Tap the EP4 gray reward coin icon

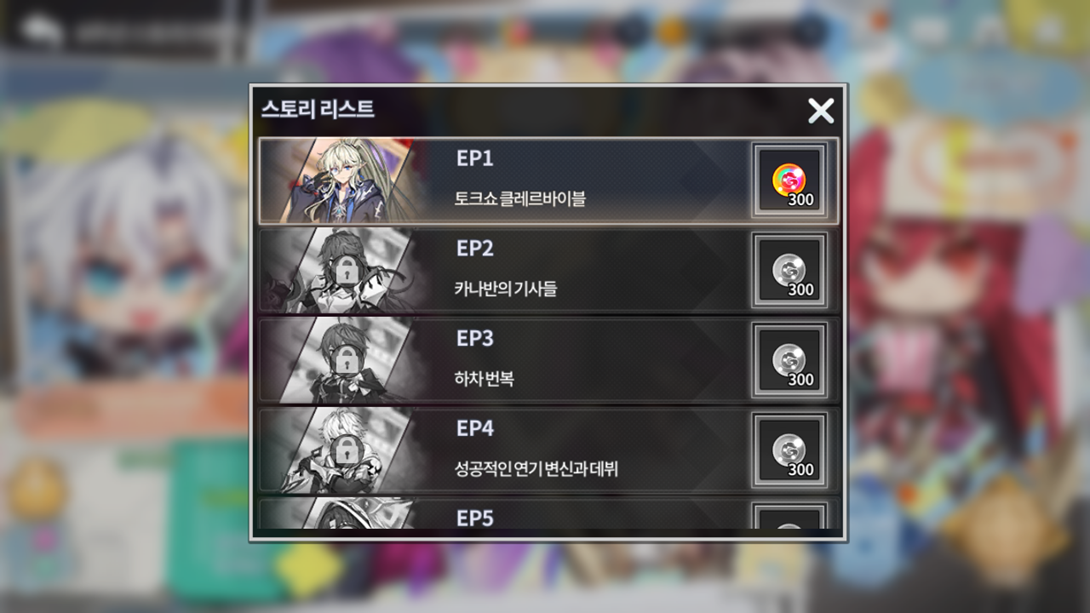pos(789,451)
